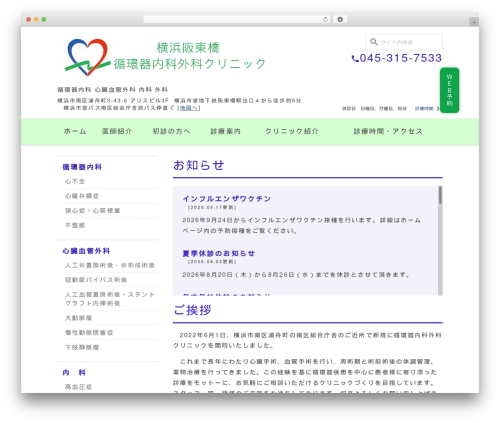Open 診療案内 menu item
Viewport: 500px width, 423px height.
[x=225, y=131]
